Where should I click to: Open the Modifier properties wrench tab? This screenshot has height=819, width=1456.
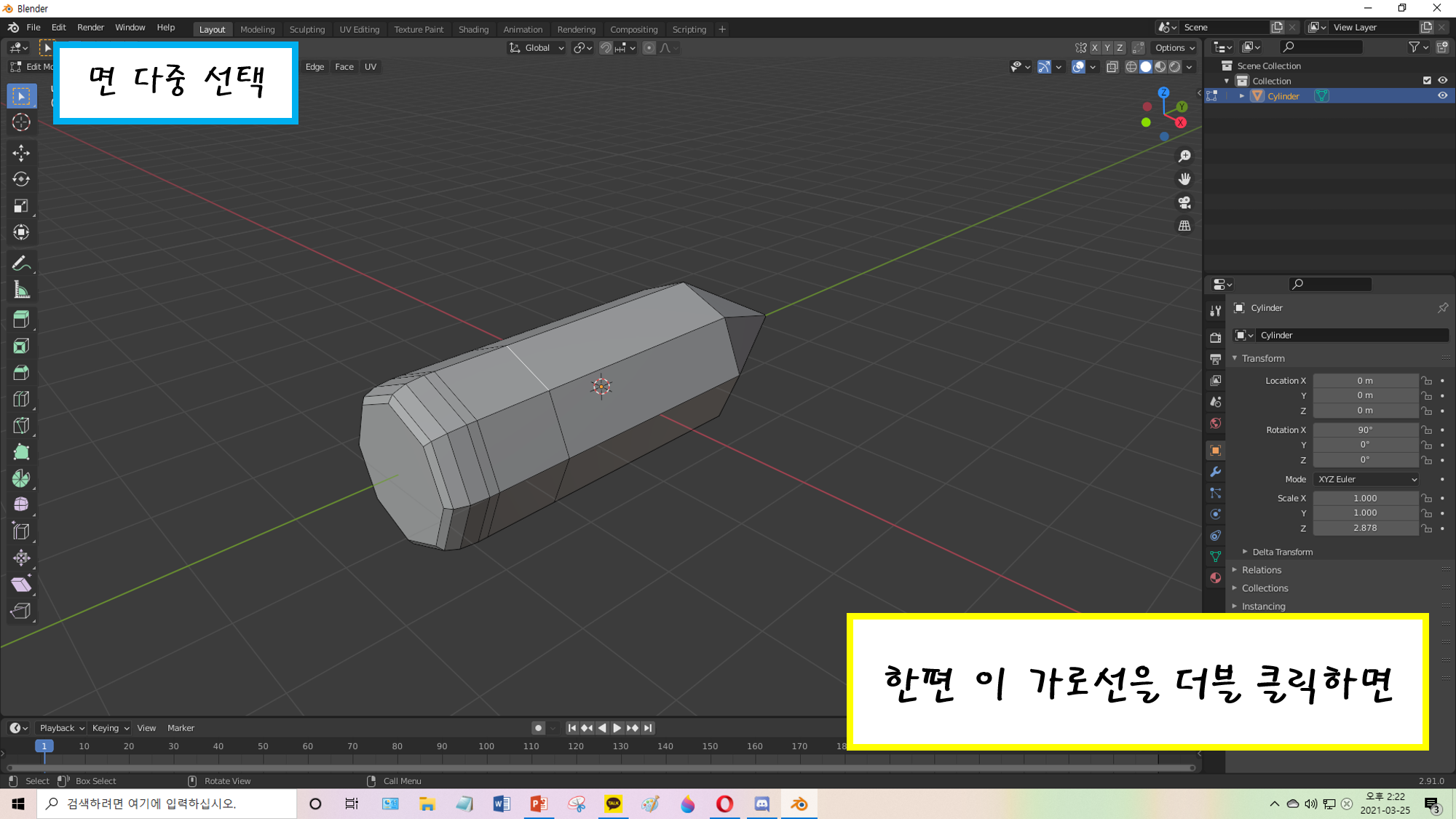tap(1215, 472)
